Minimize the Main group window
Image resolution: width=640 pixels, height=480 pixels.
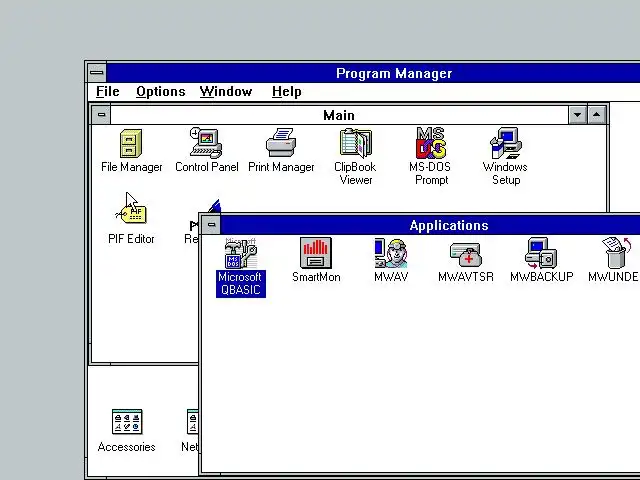pyautogui.click(x=578, y=115)
